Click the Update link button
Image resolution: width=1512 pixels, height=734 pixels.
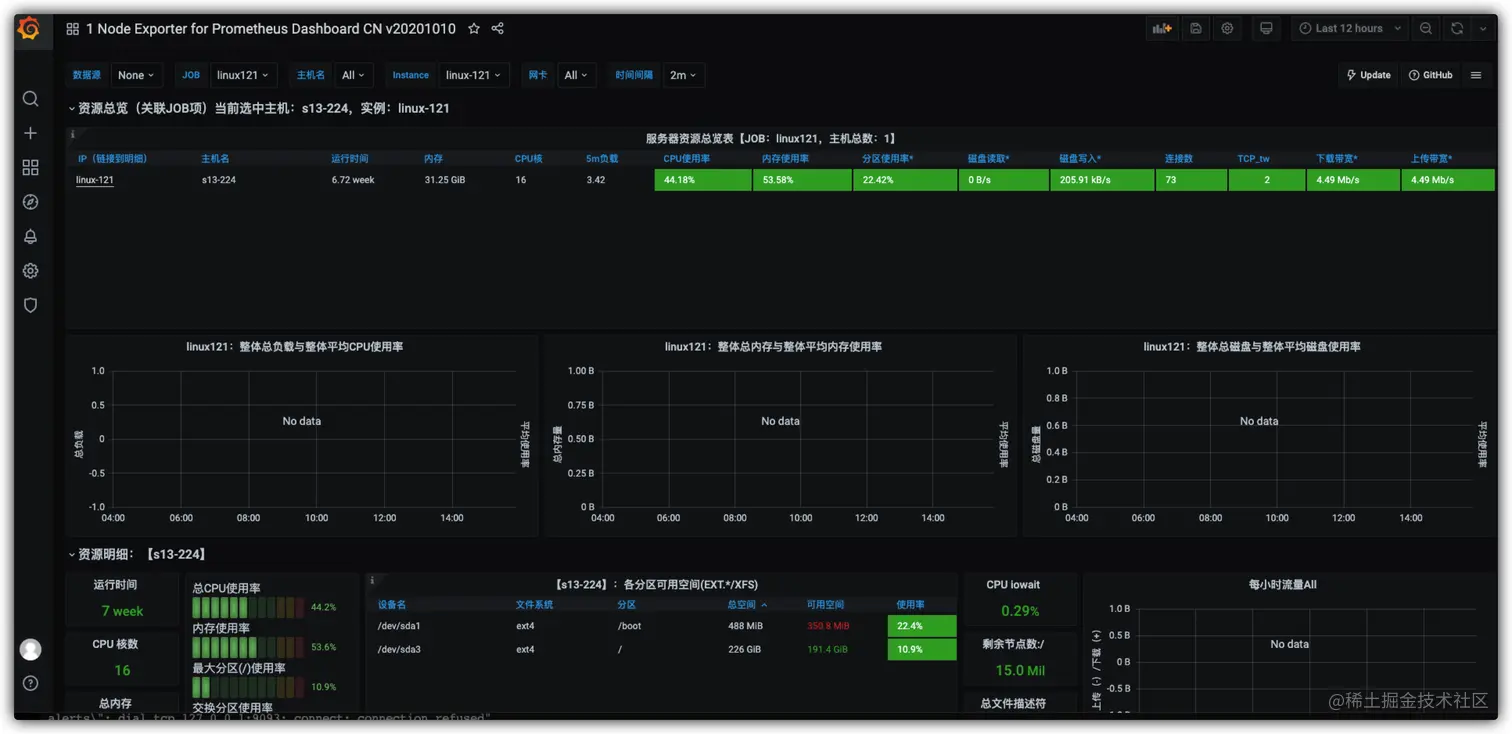tap(1369, 75)
